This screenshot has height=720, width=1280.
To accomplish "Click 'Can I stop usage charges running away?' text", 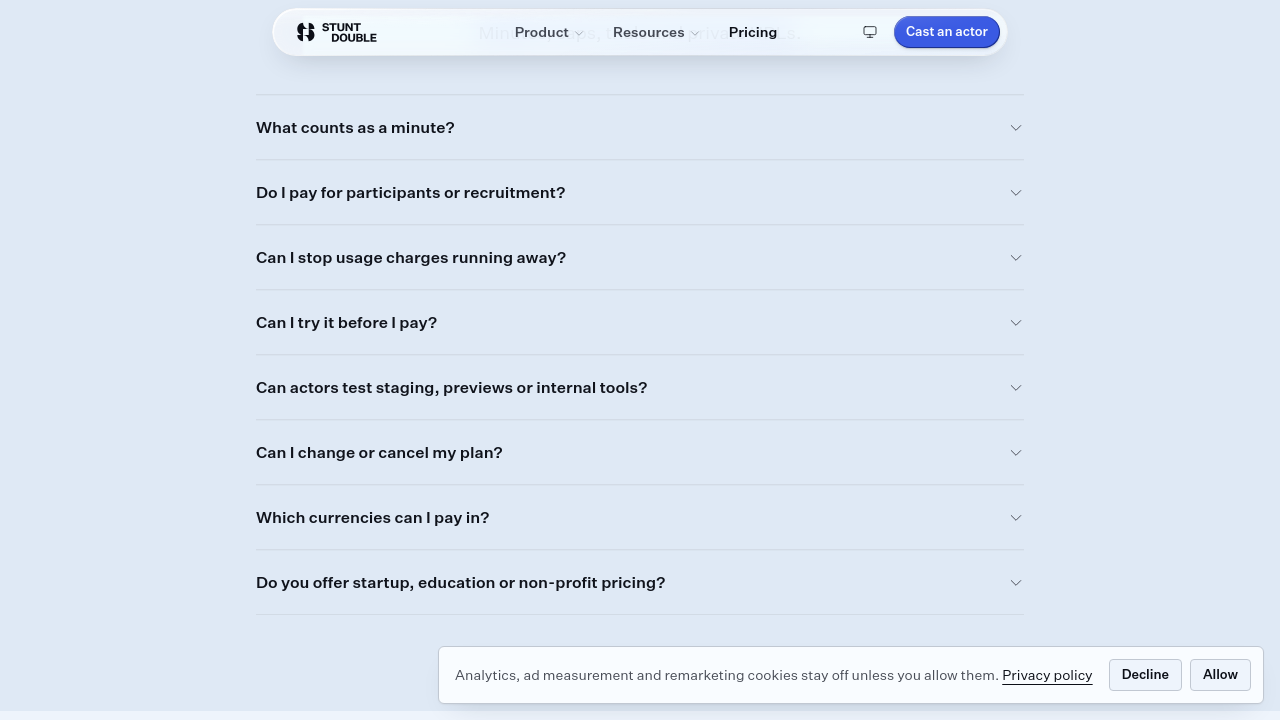I will tap(411, 258).
